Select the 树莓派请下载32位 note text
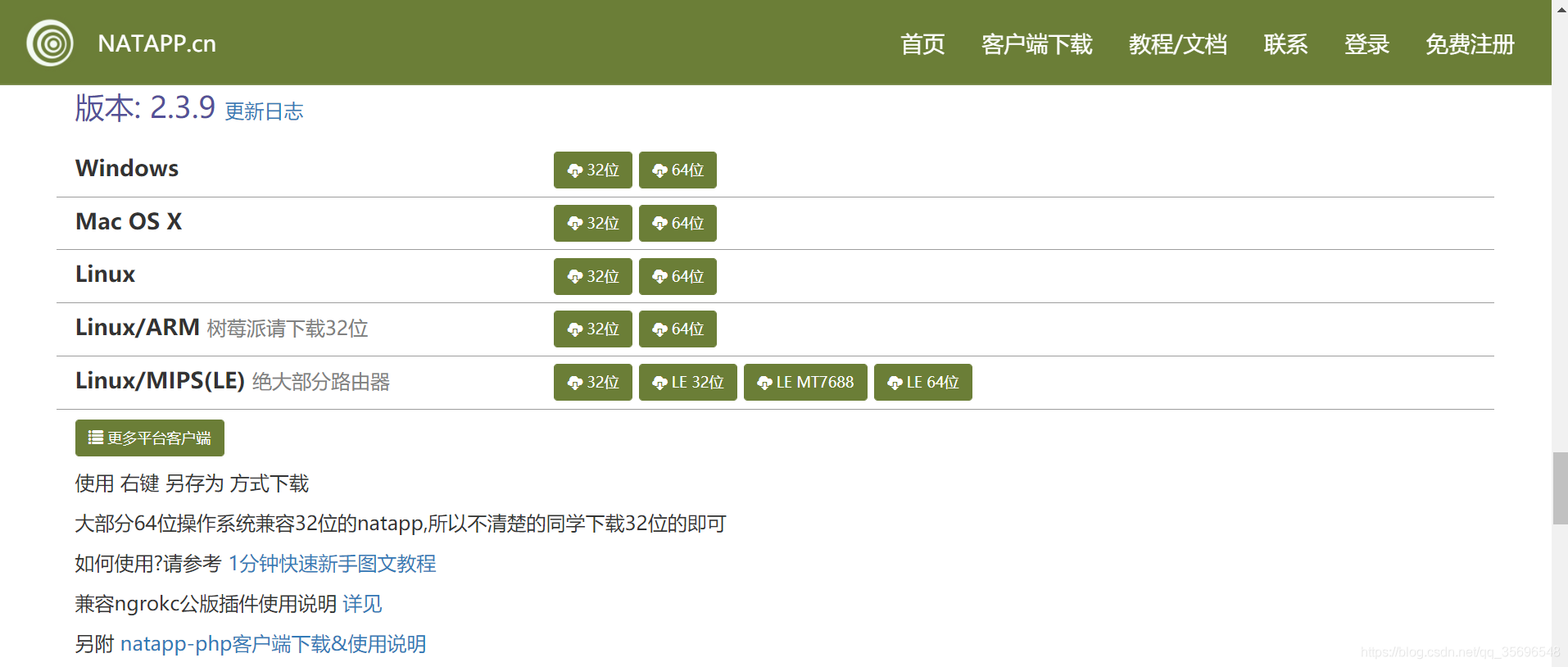Image resolution: width=1568 pixels, height=667 pixels. coord(288,329)
